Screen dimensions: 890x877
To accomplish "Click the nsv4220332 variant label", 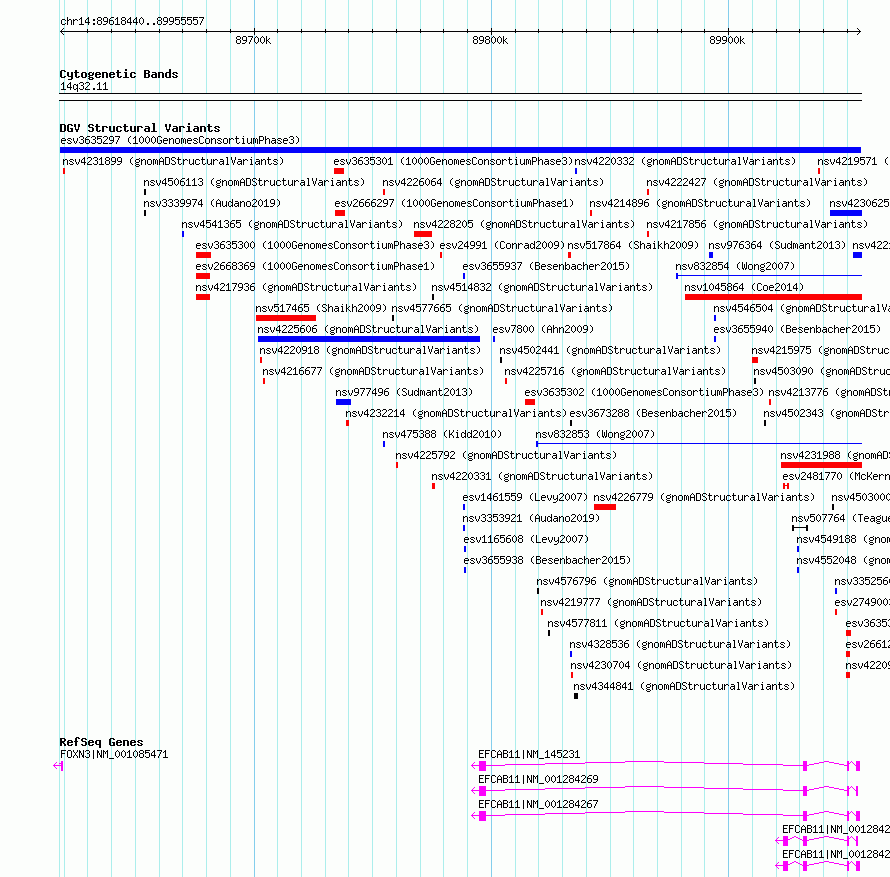I will (x=685, y=161).
